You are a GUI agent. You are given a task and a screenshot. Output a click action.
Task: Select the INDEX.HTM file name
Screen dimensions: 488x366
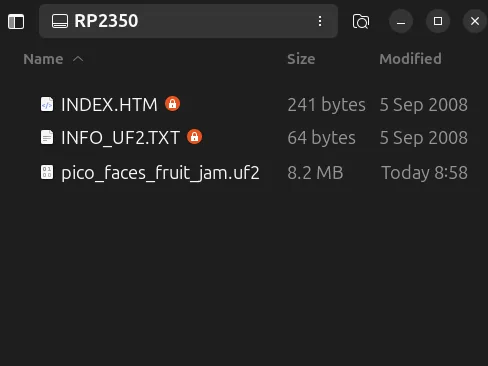pyautogui.click(x=109, y=105)
